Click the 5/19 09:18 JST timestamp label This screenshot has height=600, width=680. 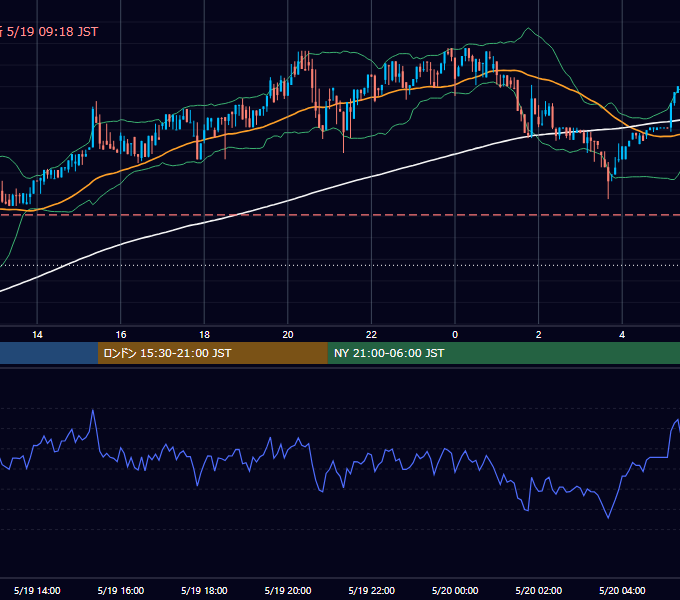(x=52, y=32)
